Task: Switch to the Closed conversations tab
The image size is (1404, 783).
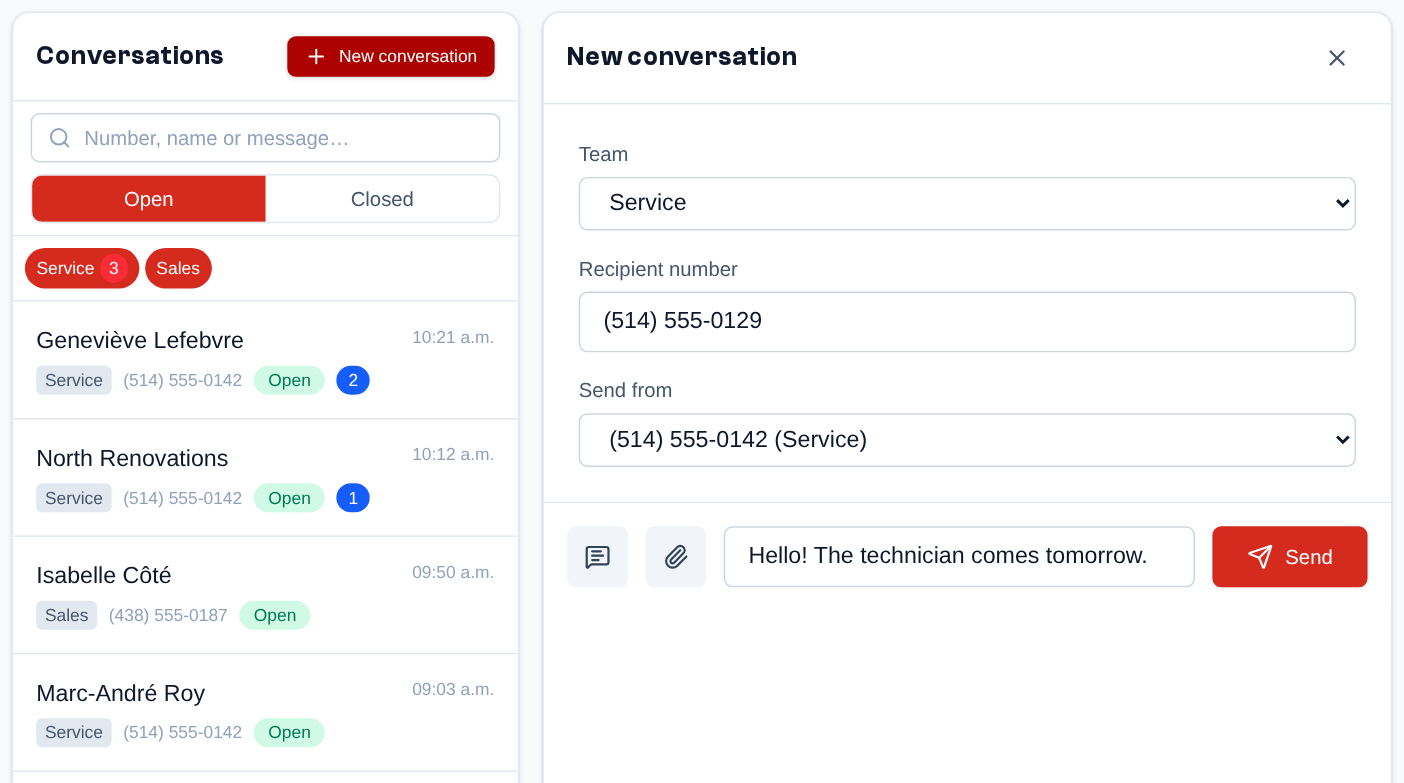Action: click(382, 199)
